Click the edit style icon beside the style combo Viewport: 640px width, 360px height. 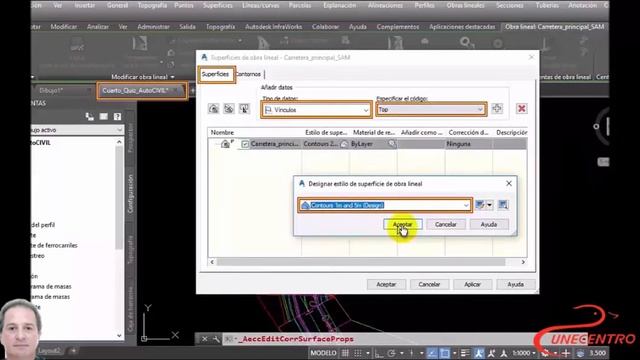coord(480,204)
